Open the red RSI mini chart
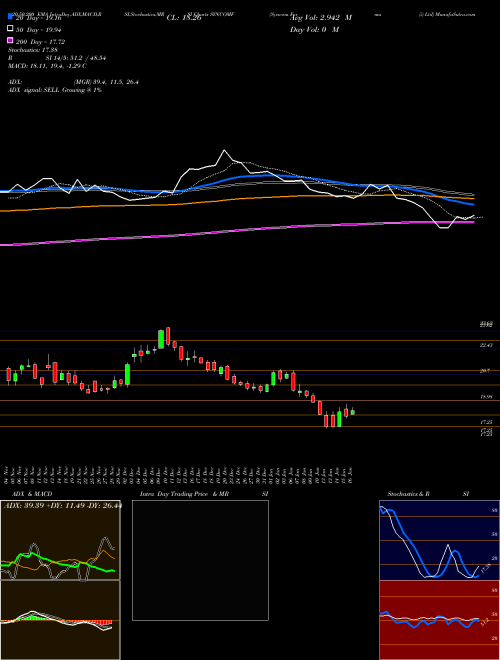This screenshot has height=660, width=500. pos(439,620)
